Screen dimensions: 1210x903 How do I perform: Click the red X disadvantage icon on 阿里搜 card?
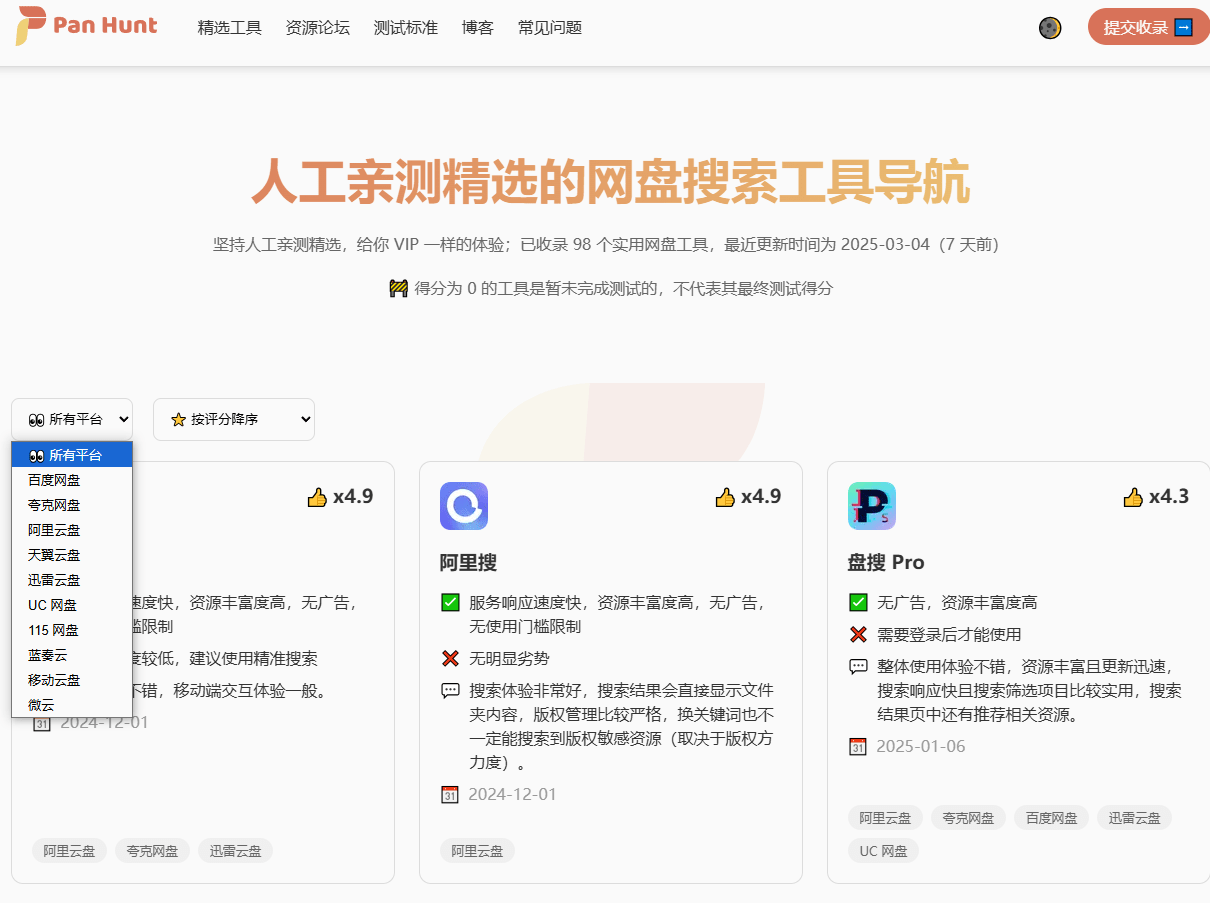(450, 658)
